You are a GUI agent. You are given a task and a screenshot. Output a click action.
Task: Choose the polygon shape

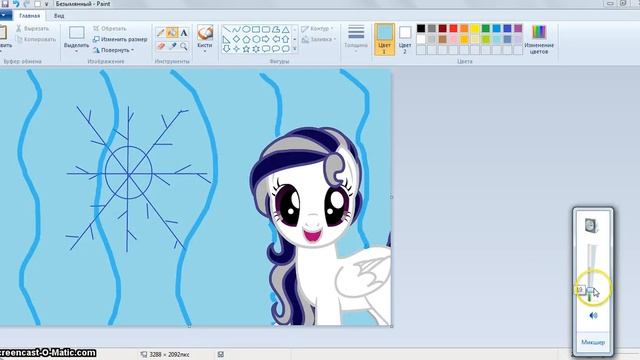276,29
